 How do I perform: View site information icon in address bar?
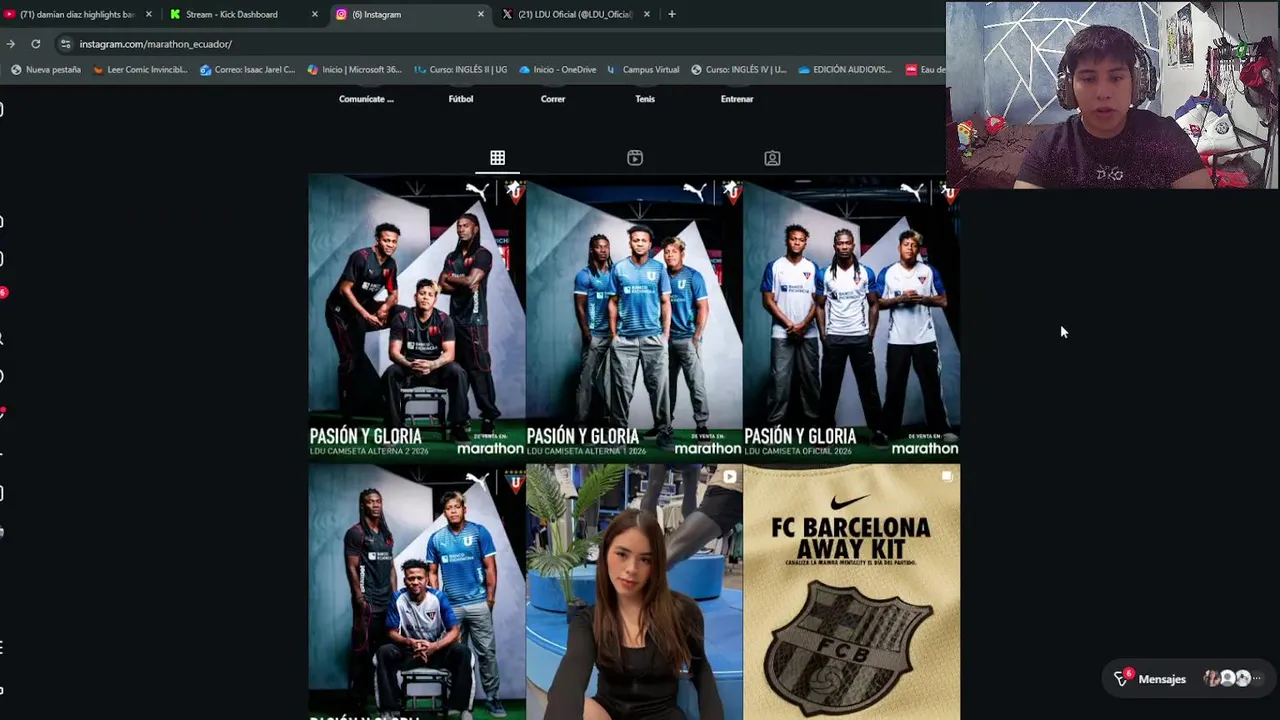click(65, 44)
